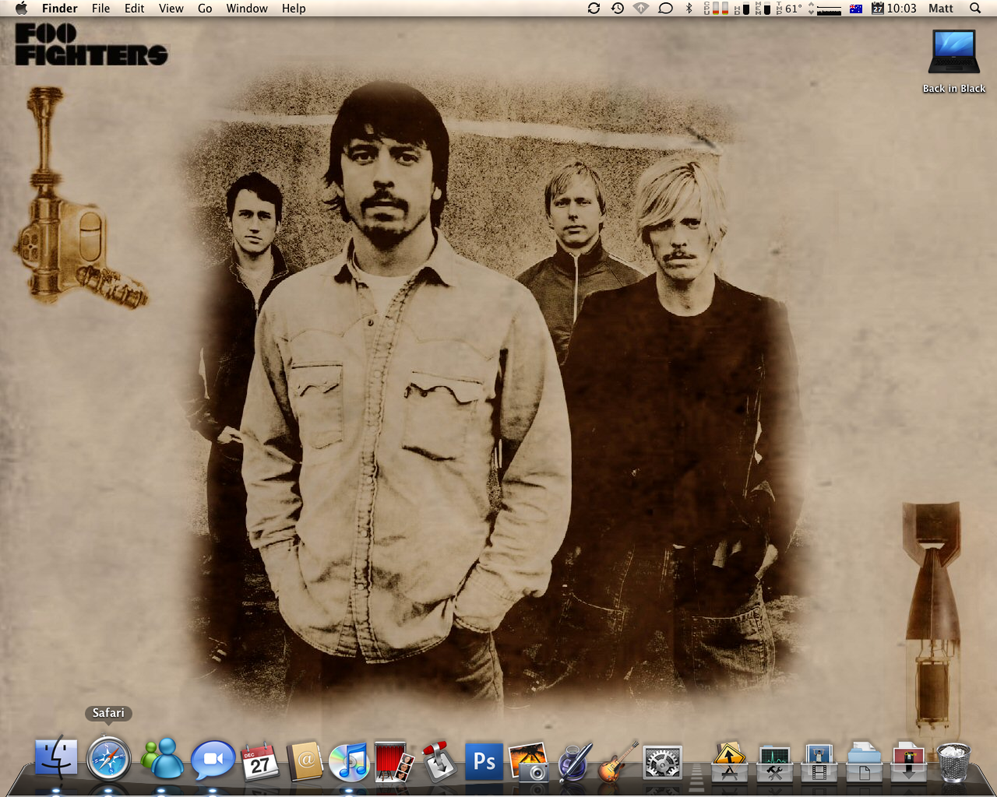This screenshot has height=797, width=997.
Task: Open the Downloads stack in Dock
Action: [x=909, y=761]
